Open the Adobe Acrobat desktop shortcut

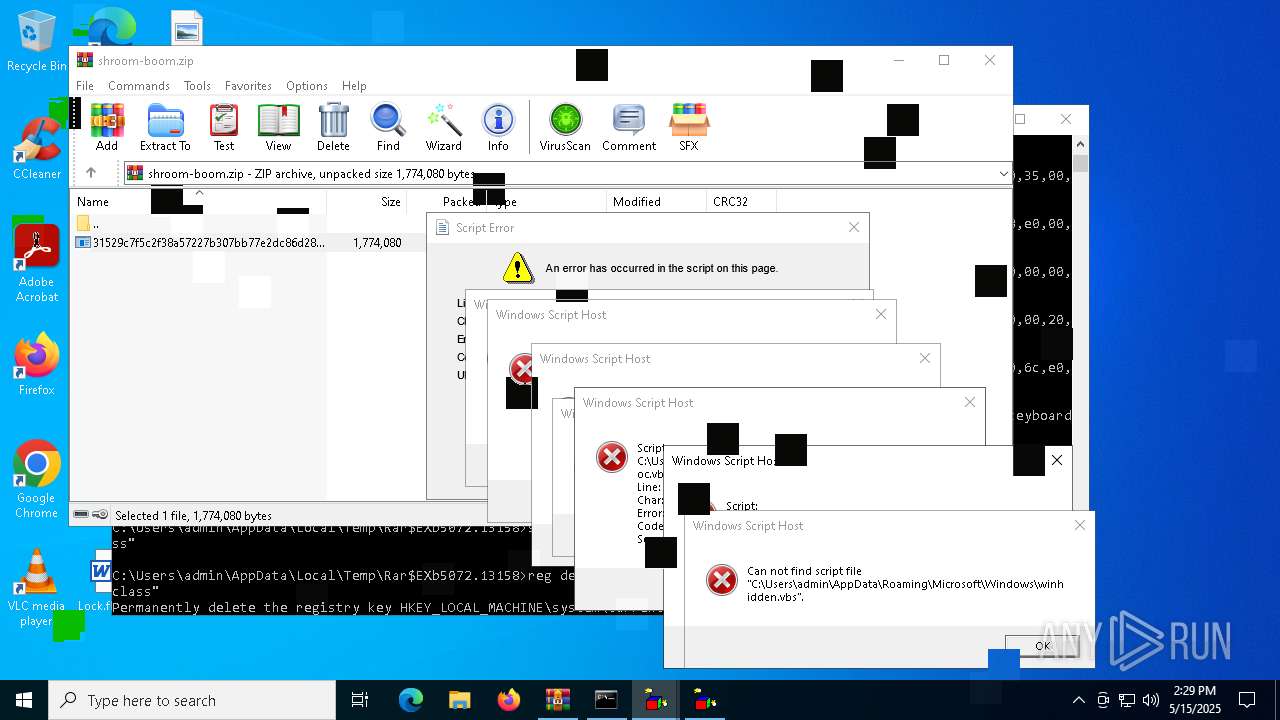pos(36,263)
